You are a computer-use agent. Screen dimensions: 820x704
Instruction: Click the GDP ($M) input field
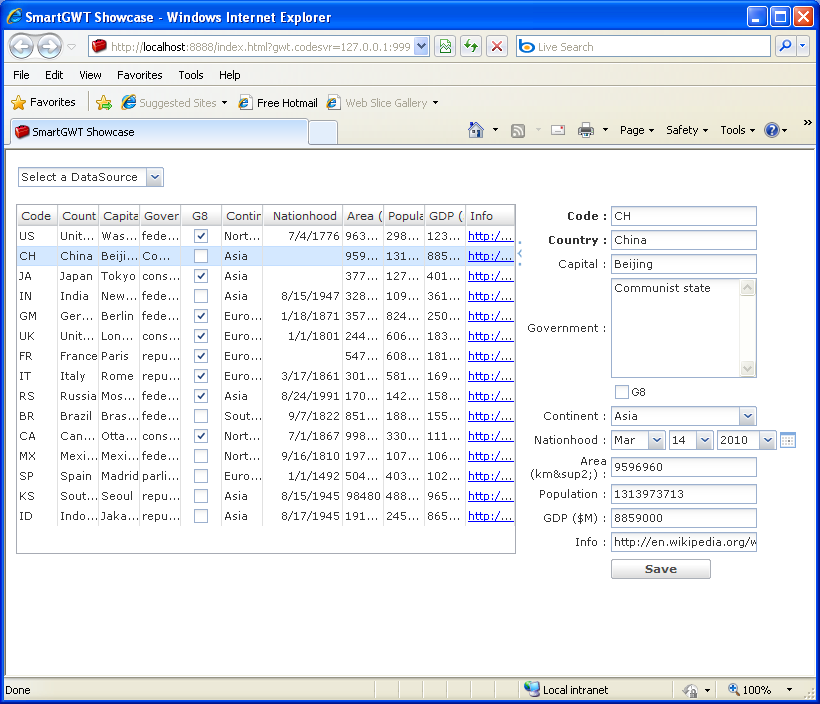(684, 518)
